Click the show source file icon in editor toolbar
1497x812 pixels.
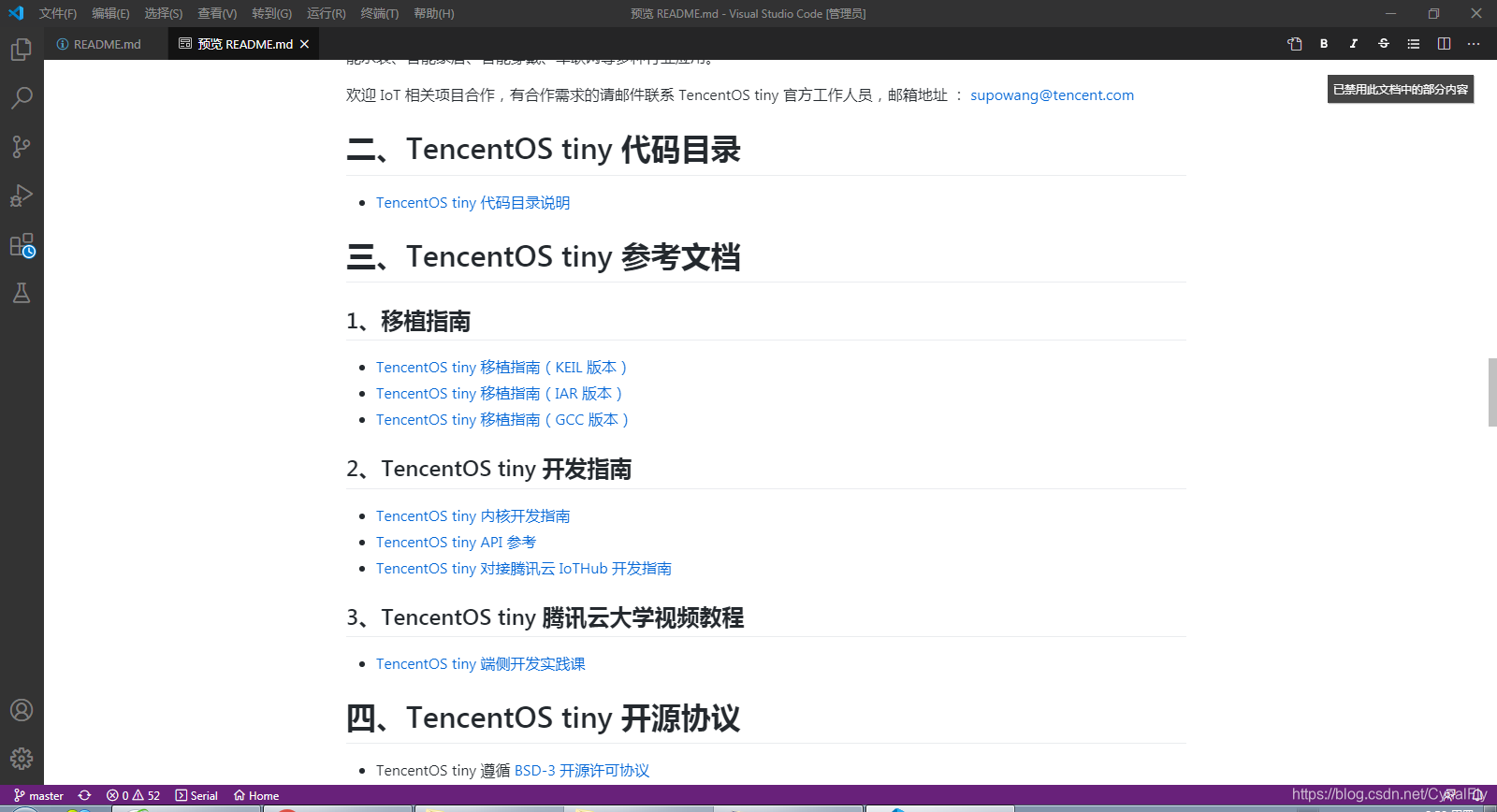(x=1295, y=44)
